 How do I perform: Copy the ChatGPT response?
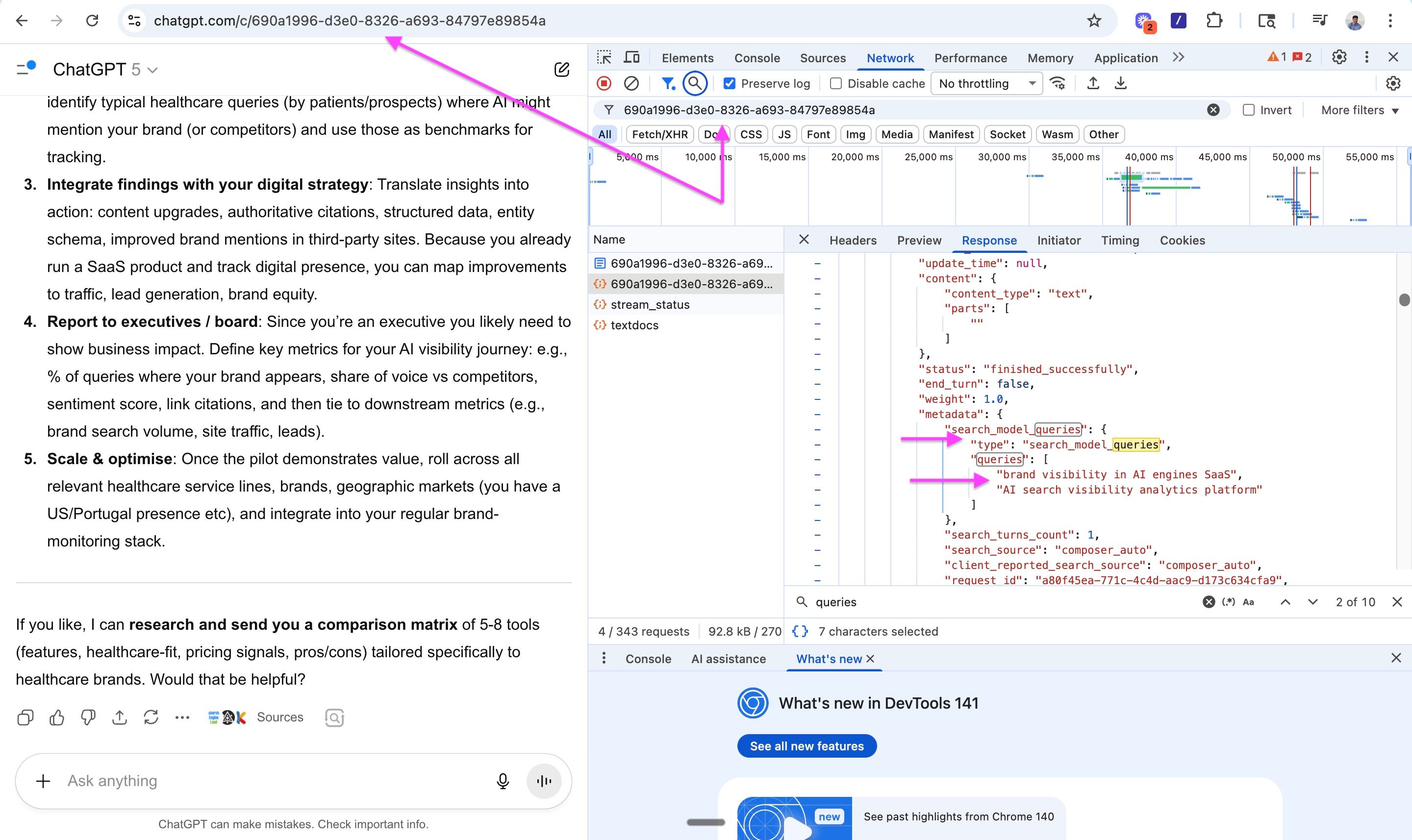pyautogui.click(x=25, y=717)
